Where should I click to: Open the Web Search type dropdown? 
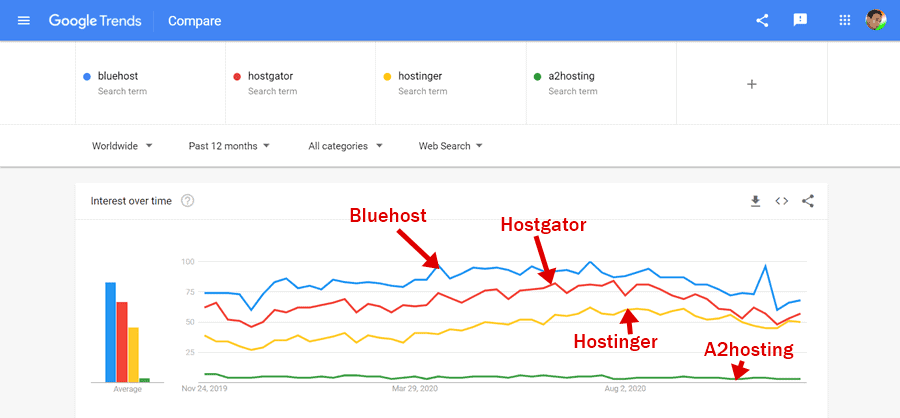[x=450, y=146]
